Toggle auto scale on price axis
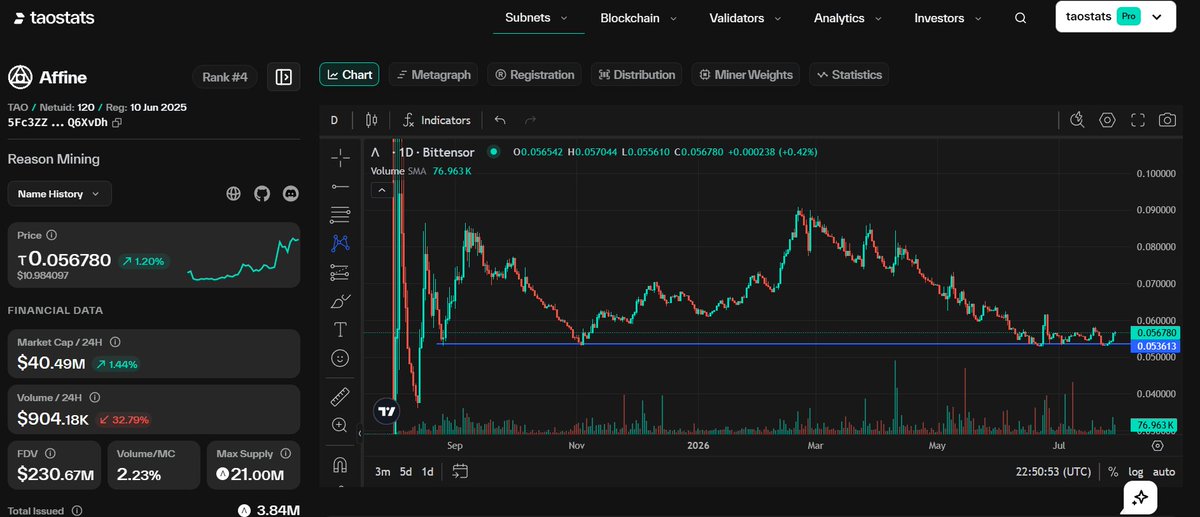 point(1164,472)
